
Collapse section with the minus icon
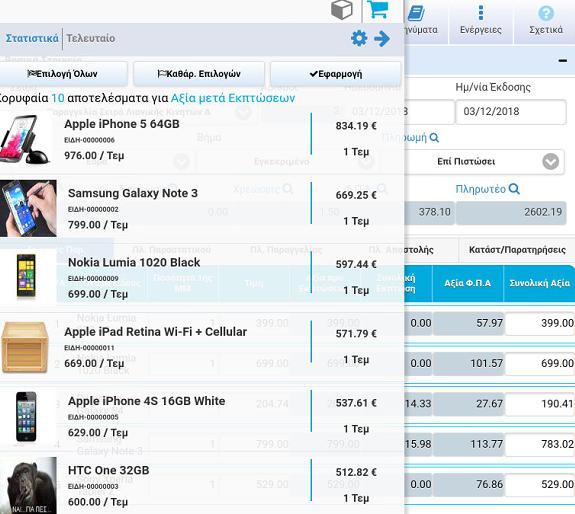[x=563, y=61]
